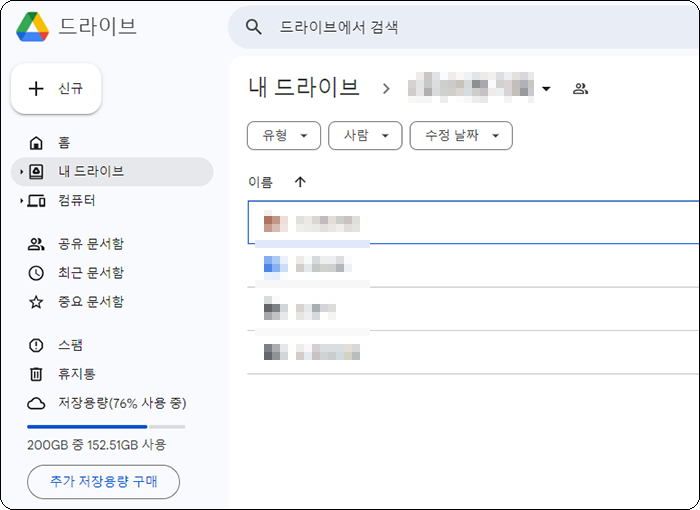Click the clock icon for 최근 문서함
The image size is (700, 510).
pyautogui.click(x=36, y=273)
